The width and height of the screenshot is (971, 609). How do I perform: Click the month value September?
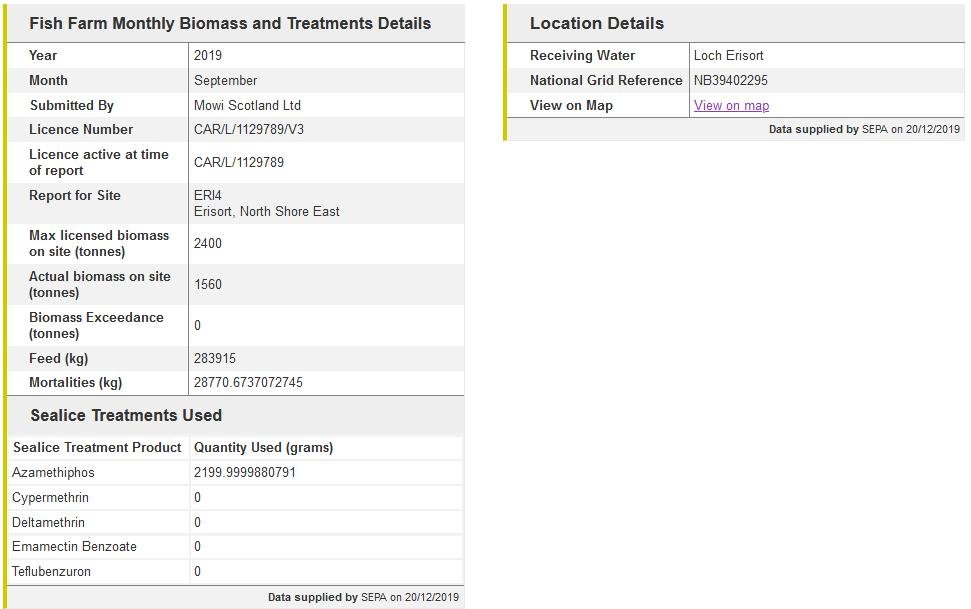pos(225,80)
